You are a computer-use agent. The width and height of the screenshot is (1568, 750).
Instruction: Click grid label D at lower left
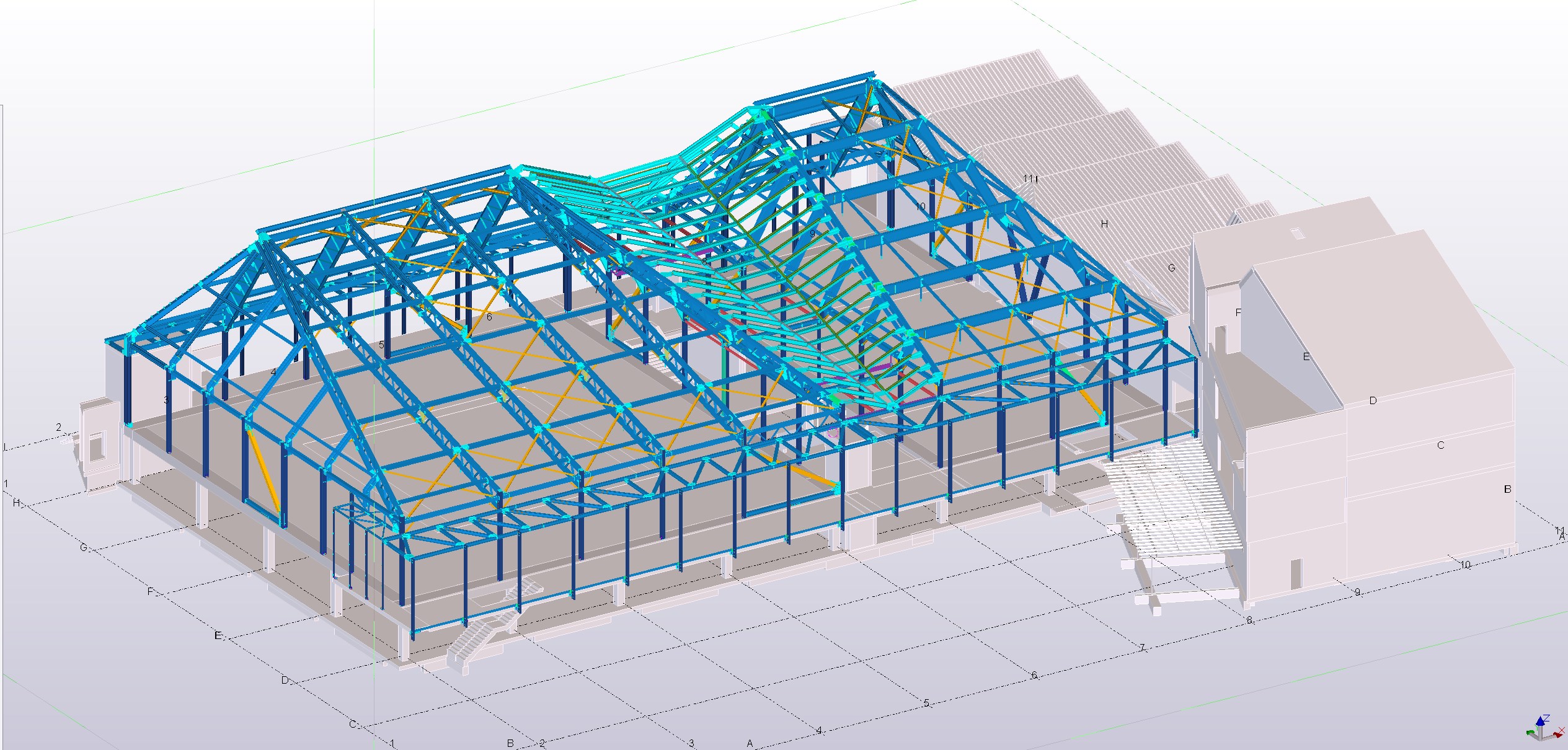285,681
